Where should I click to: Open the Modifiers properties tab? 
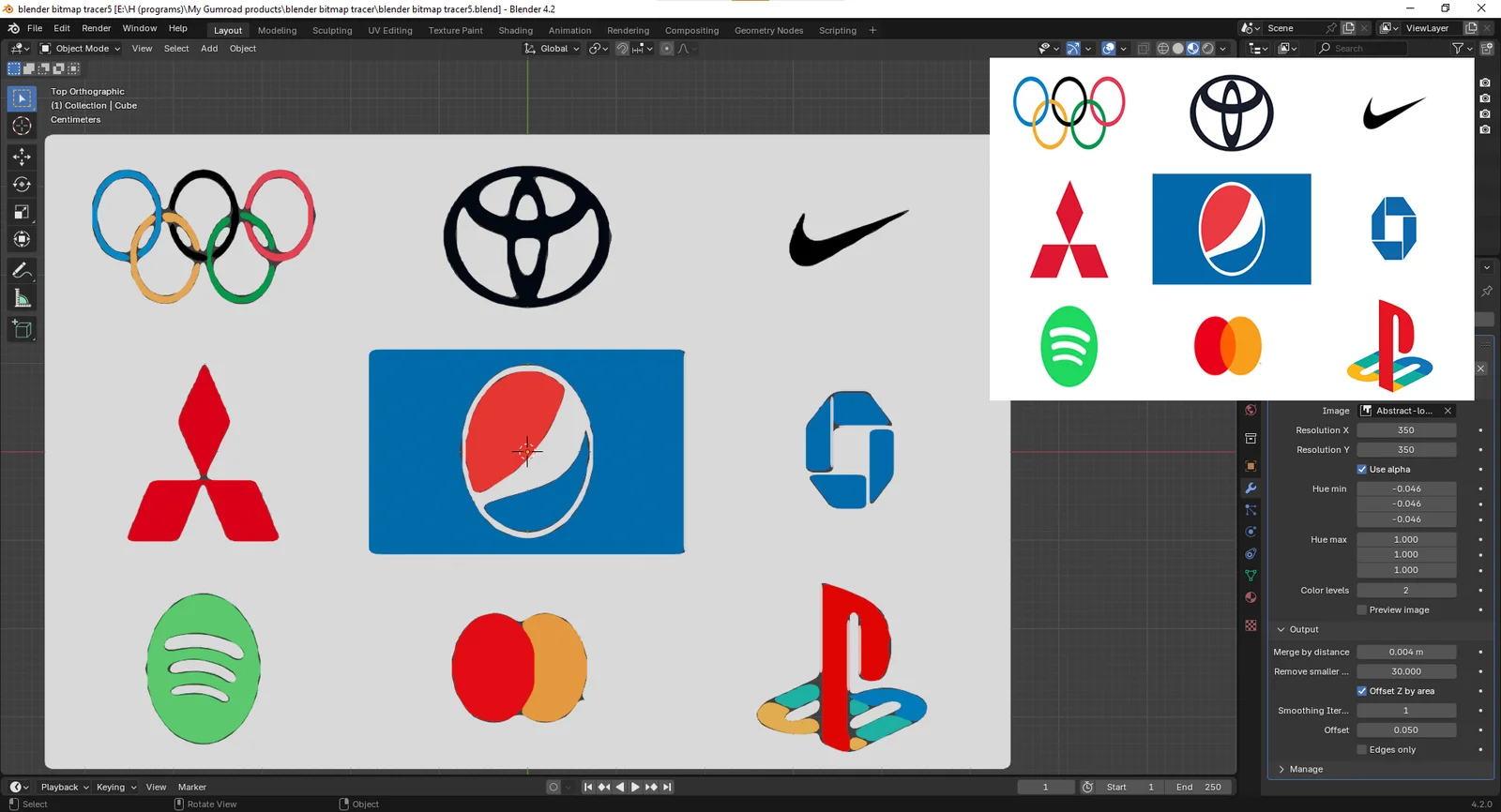click(x=1251, y=488)
